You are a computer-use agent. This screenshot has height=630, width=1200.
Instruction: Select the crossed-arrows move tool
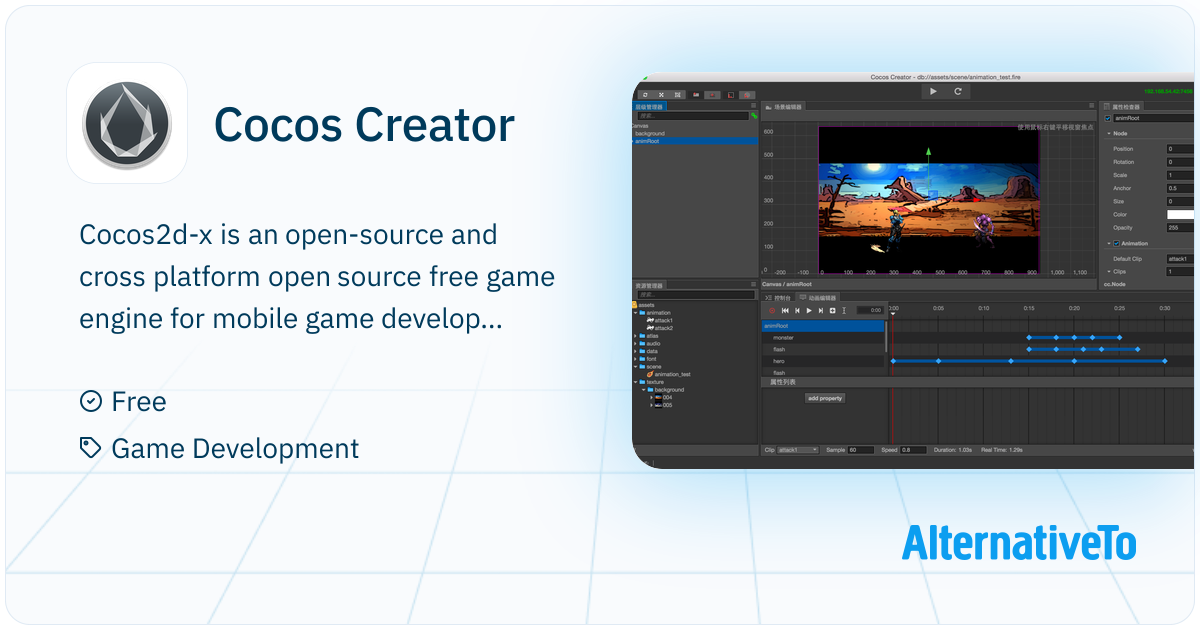[661, 95]
